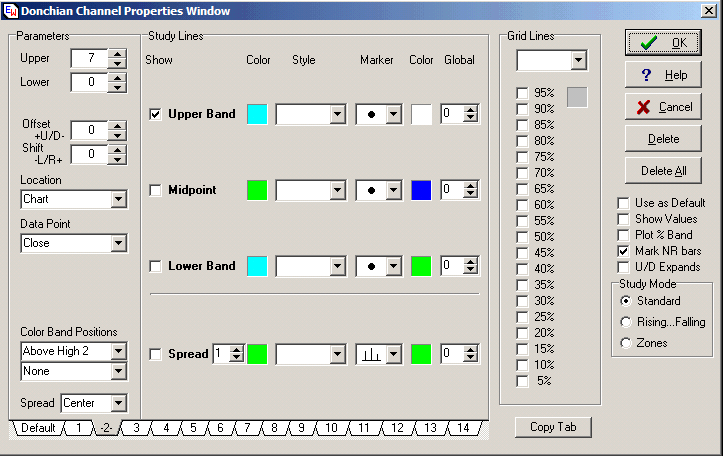Click the blue Midpoint marker color swatch

421,190
